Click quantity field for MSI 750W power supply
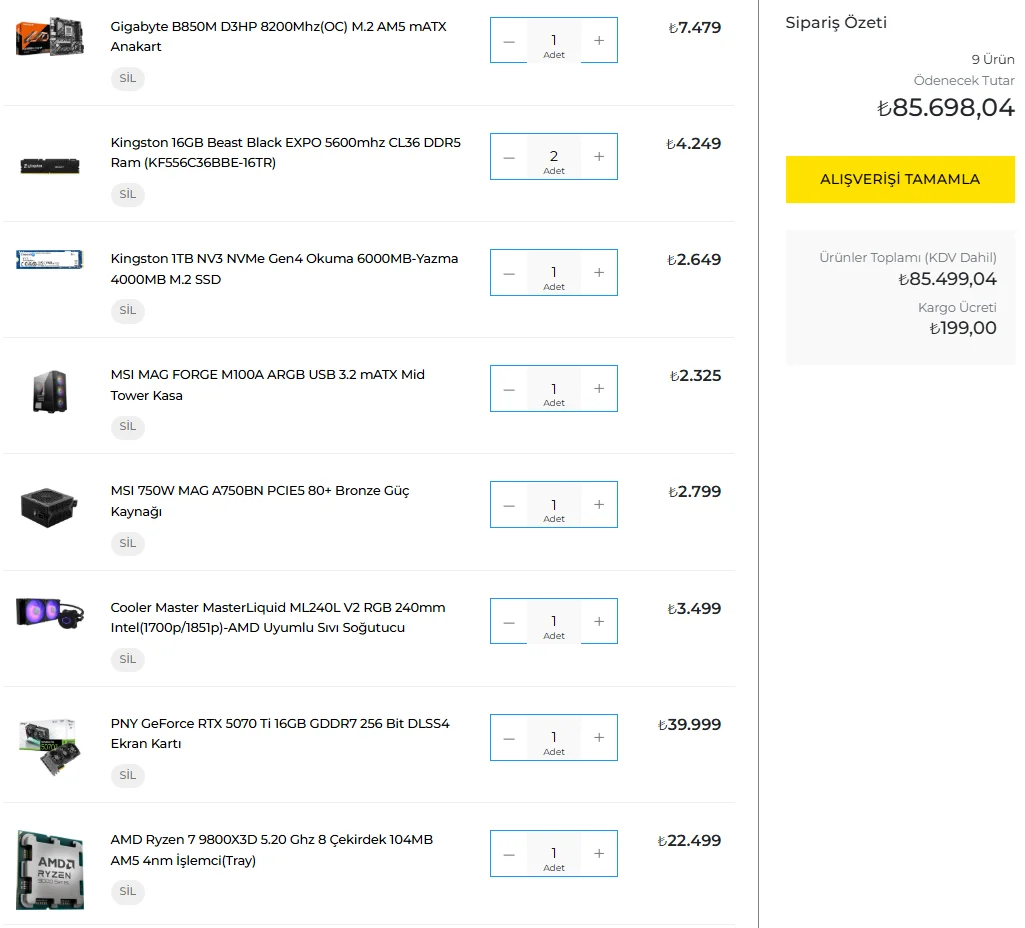This screenshot has height=928, width=1025. click(x=554, y=505)
